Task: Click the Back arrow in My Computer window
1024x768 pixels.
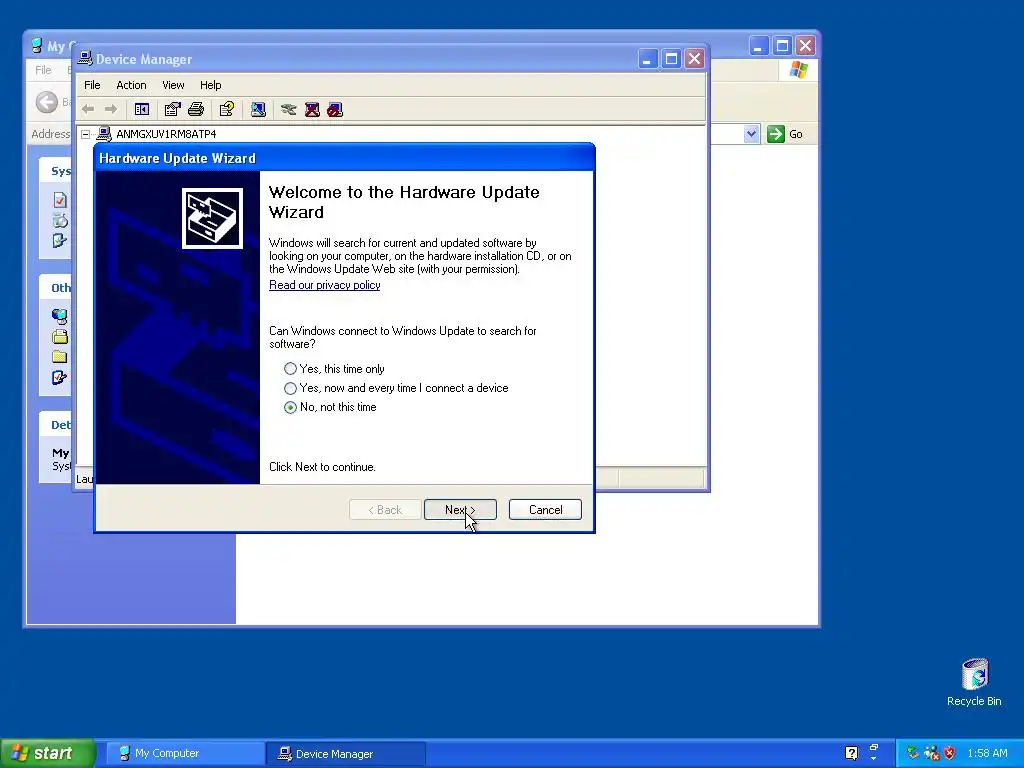Action: pyautogui.click(x=47, y=102)
